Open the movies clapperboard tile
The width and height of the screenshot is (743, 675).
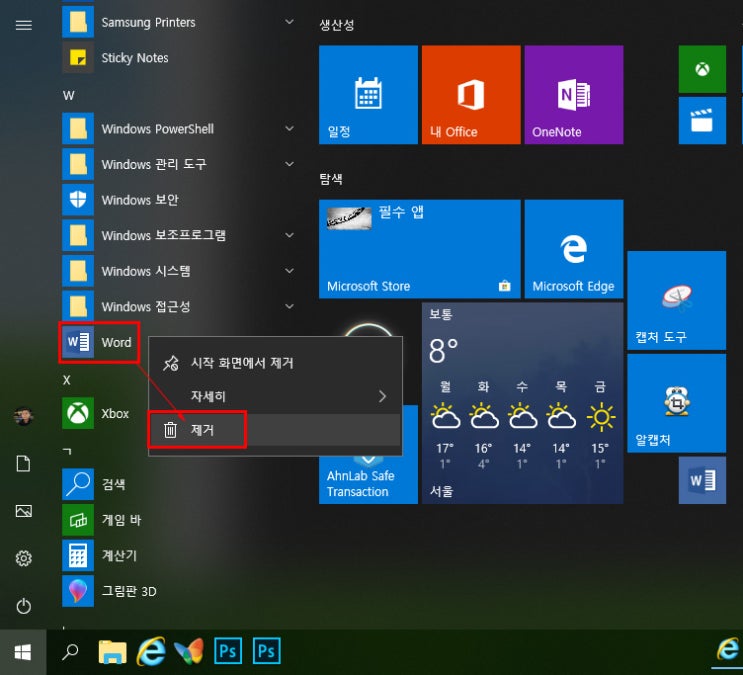(x=702, y=120)
